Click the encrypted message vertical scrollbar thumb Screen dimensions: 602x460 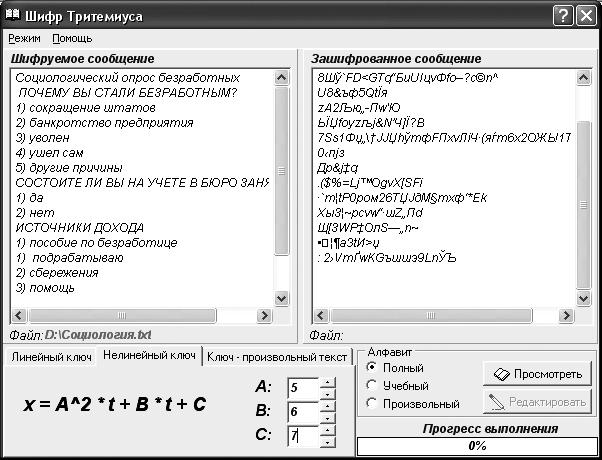pos(584,205)
